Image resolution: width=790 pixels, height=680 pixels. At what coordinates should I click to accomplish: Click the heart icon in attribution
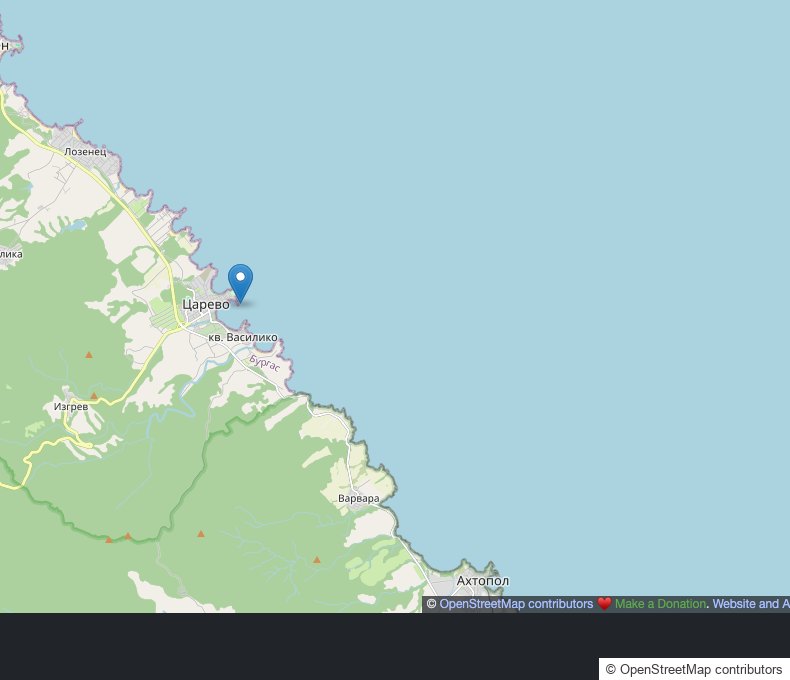(x=604, y=604)
